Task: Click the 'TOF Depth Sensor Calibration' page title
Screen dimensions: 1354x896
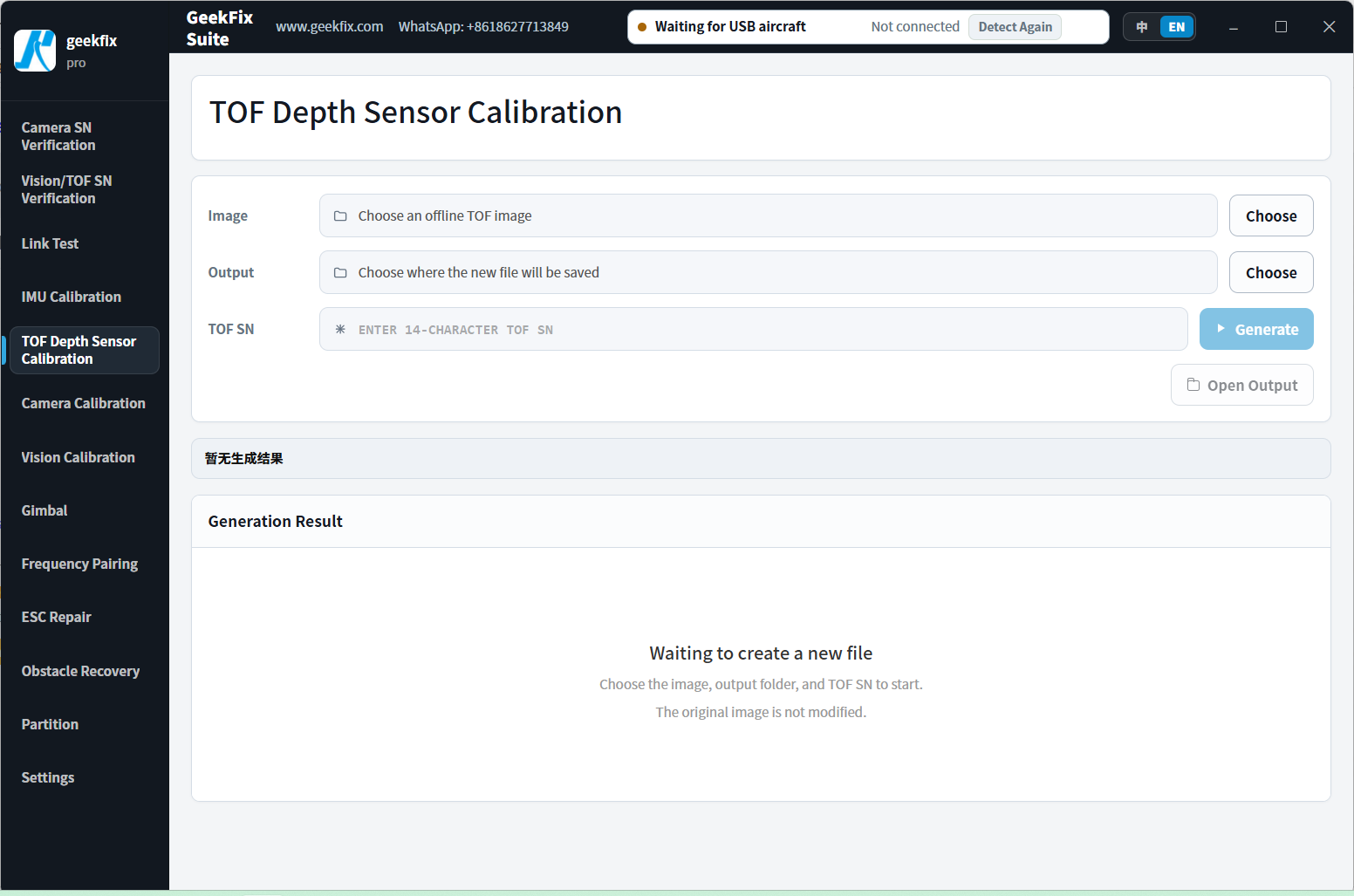Action: (x=415, y=113)
